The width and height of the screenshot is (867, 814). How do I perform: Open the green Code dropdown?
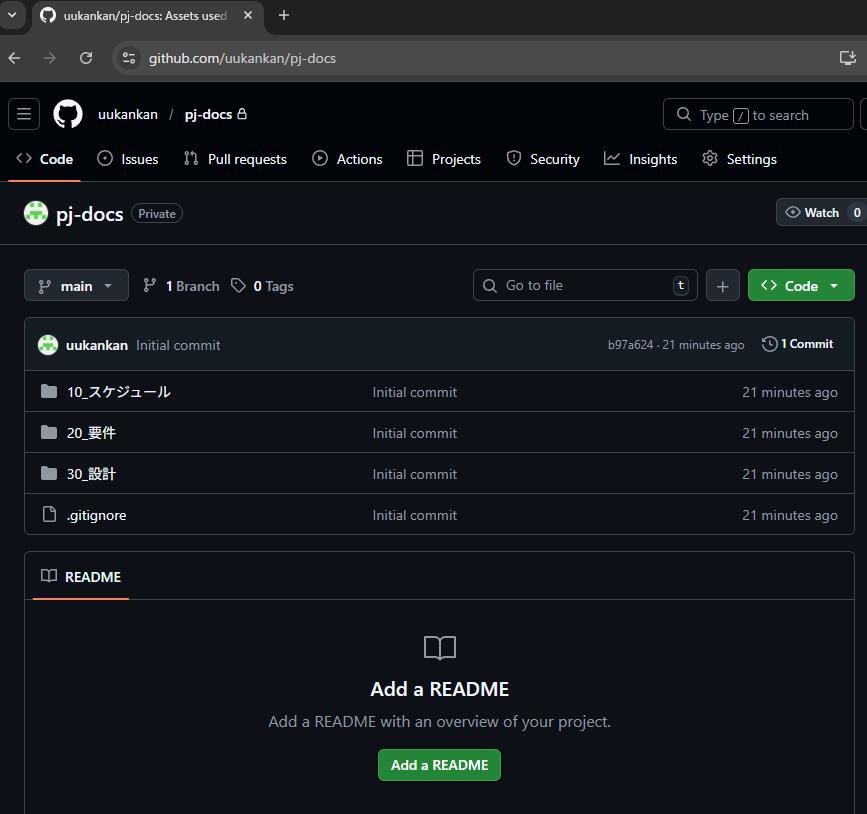pos(800,286)
